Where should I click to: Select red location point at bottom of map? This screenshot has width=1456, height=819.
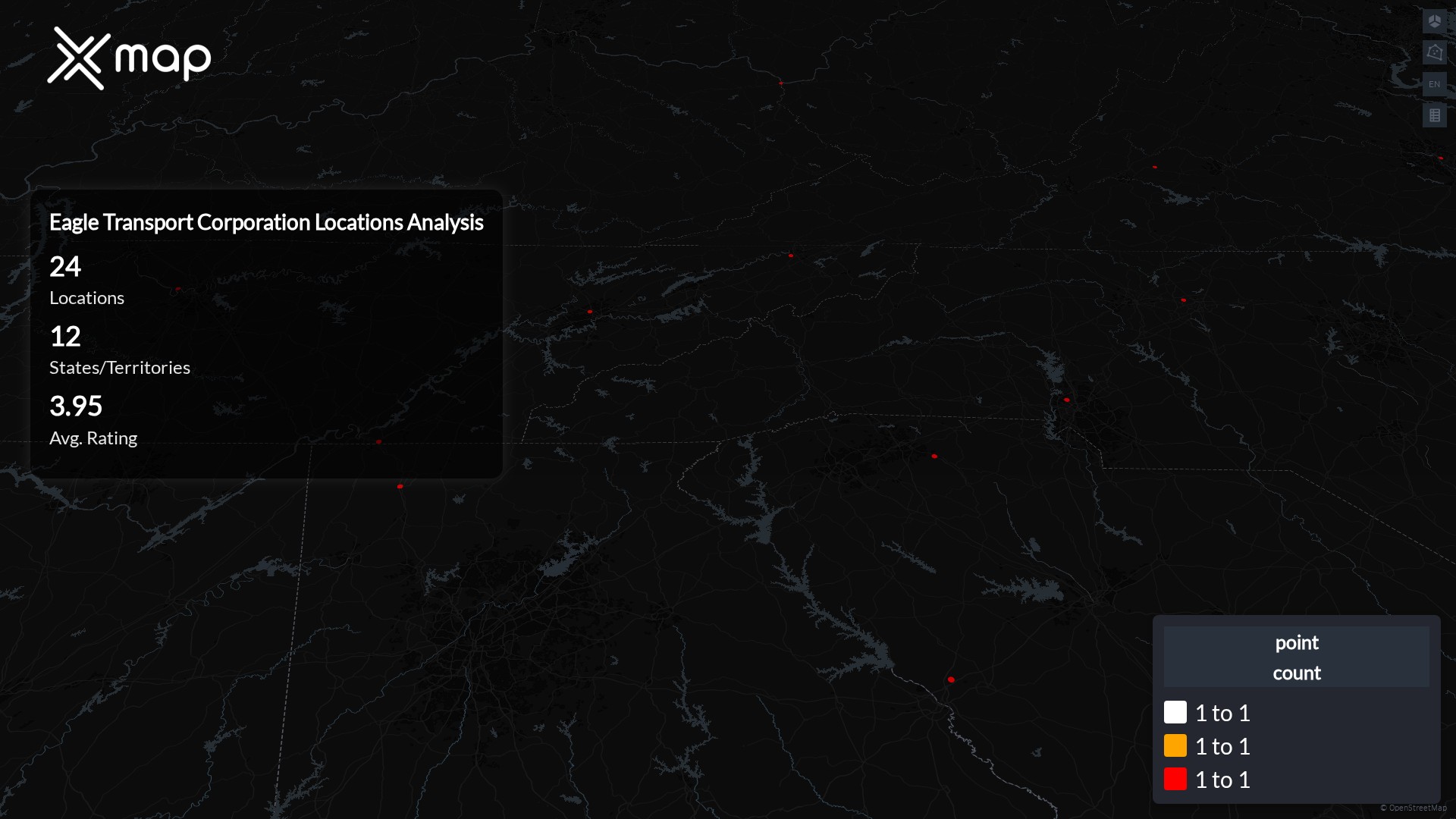pyautogui.click(x=951, y=679)
